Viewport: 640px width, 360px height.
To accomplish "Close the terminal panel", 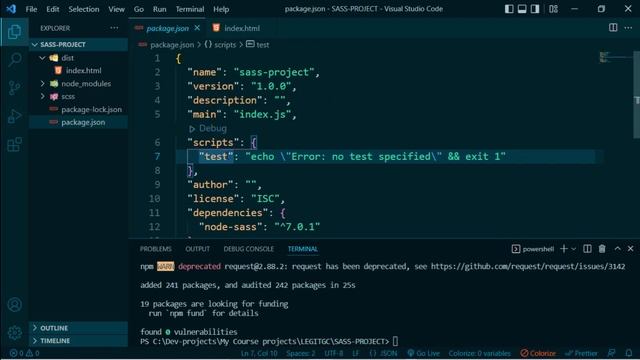I will (x=631, y=249).
